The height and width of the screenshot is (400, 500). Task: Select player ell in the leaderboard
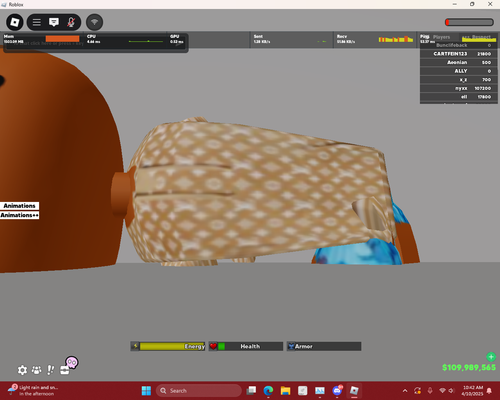click(459, 97)
